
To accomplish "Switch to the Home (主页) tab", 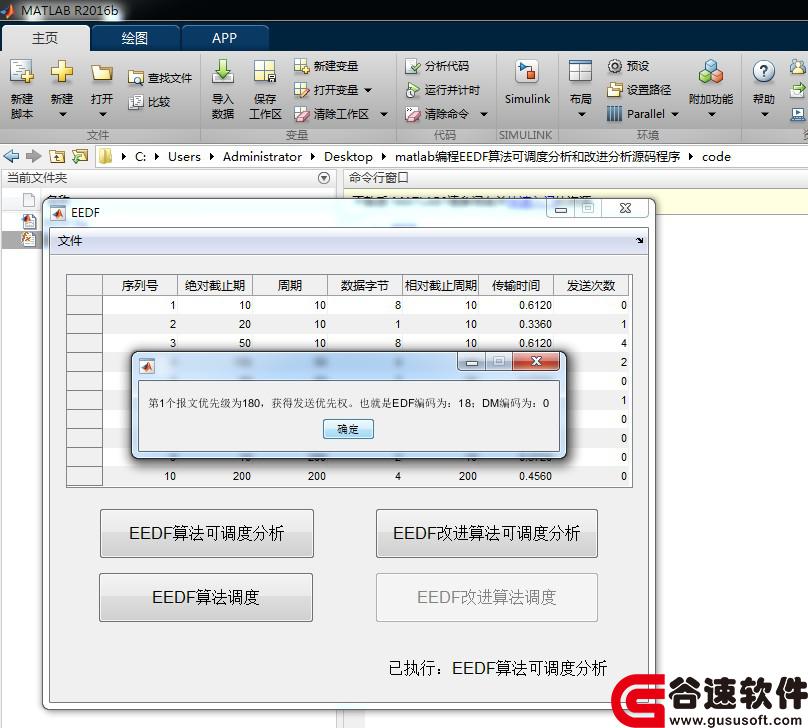I will pos(45,38).
